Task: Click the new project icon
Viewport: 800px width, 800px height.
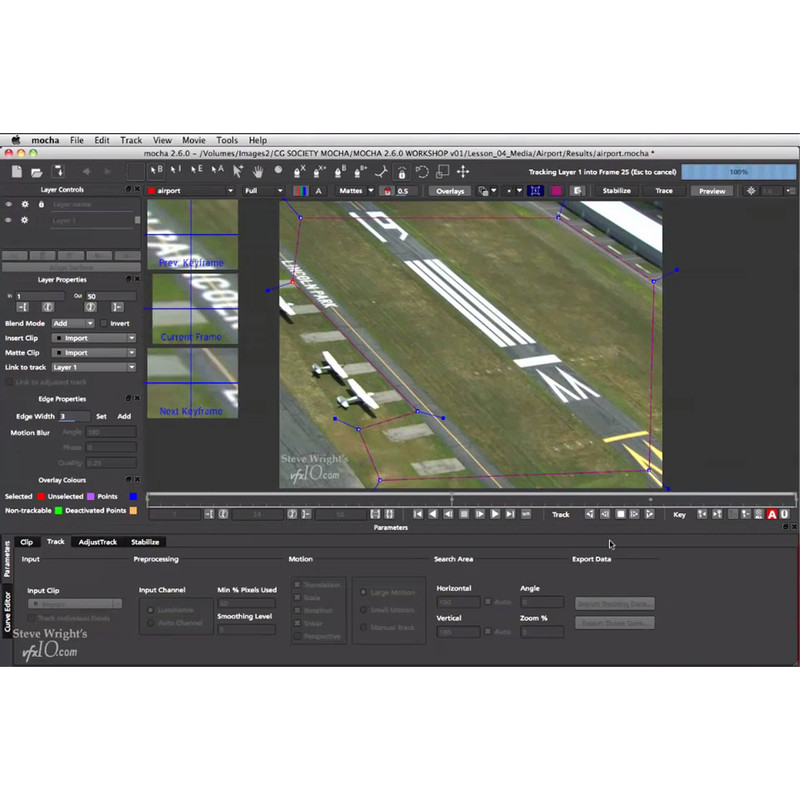Action: (17, 171)
